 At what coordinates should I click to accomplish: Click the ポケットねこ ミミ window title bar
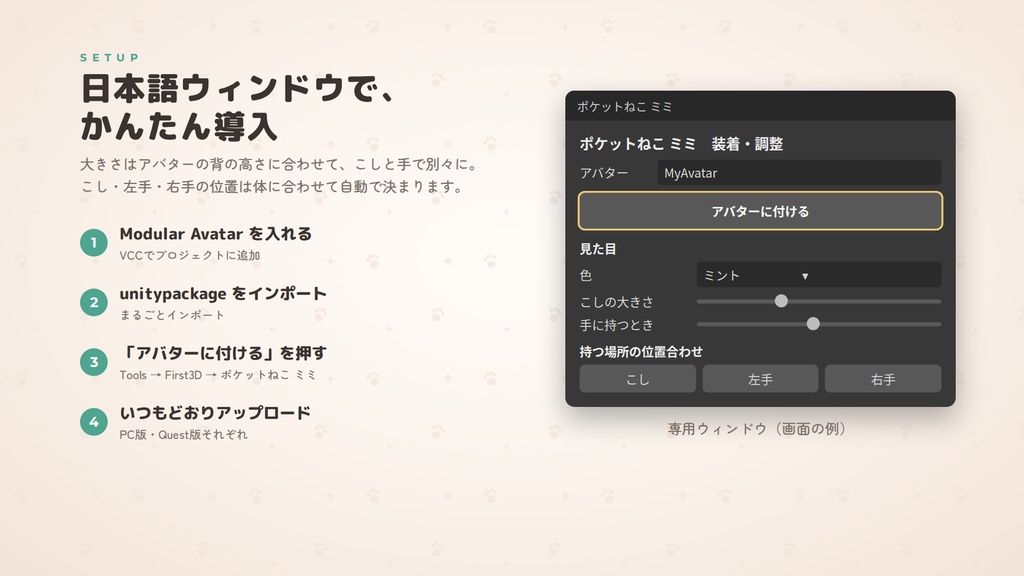[760, 106]
